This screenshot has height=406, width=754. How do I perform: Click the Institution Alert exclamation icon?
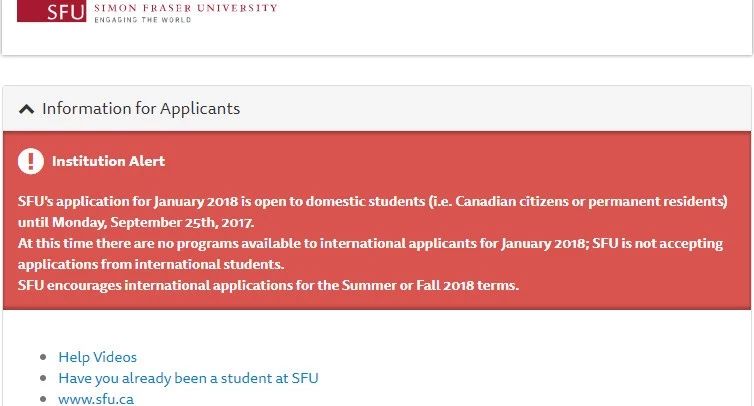[x=31, y=161]
